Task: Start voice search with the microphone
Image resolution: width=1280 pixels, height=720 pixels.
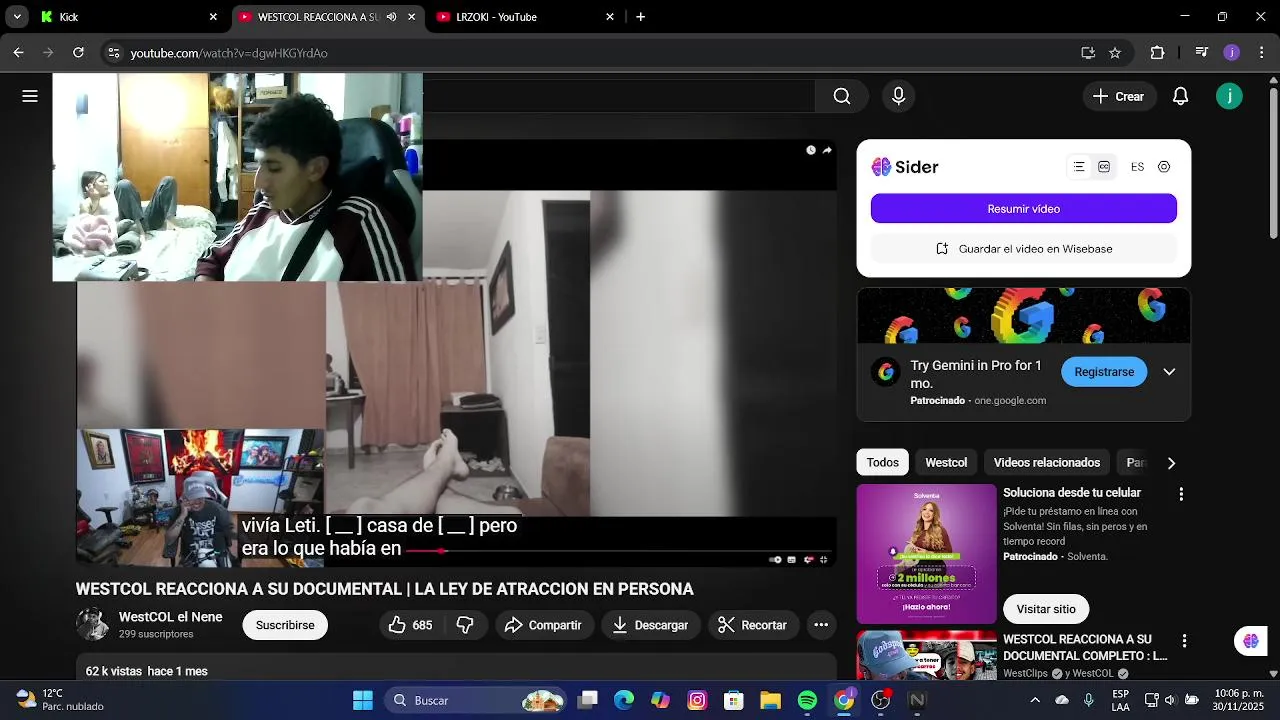Action: tap(898, 96)
